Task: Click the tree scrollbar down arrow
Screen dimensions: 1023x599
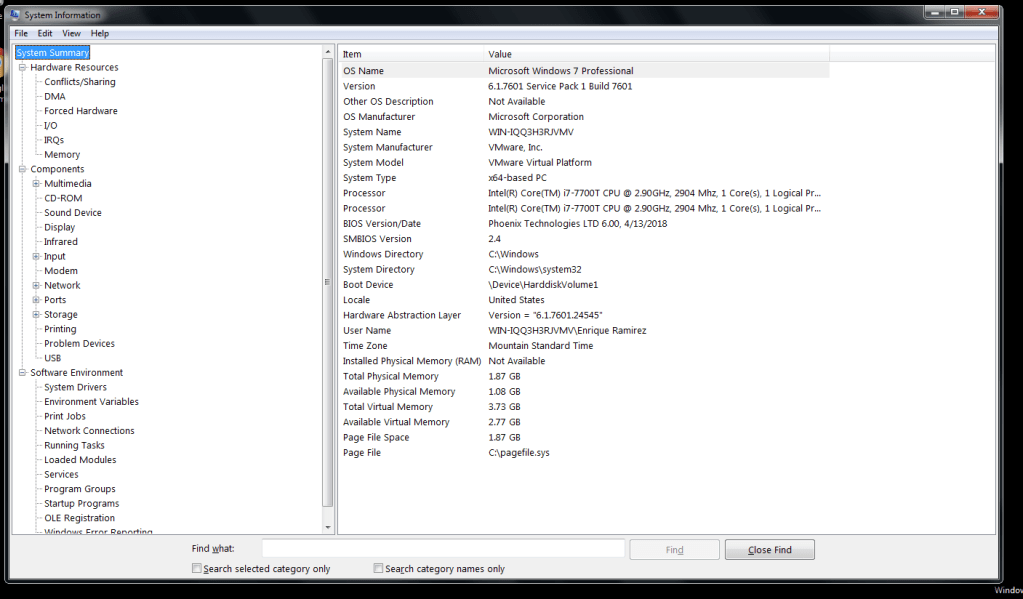Action: click(328, 527)
